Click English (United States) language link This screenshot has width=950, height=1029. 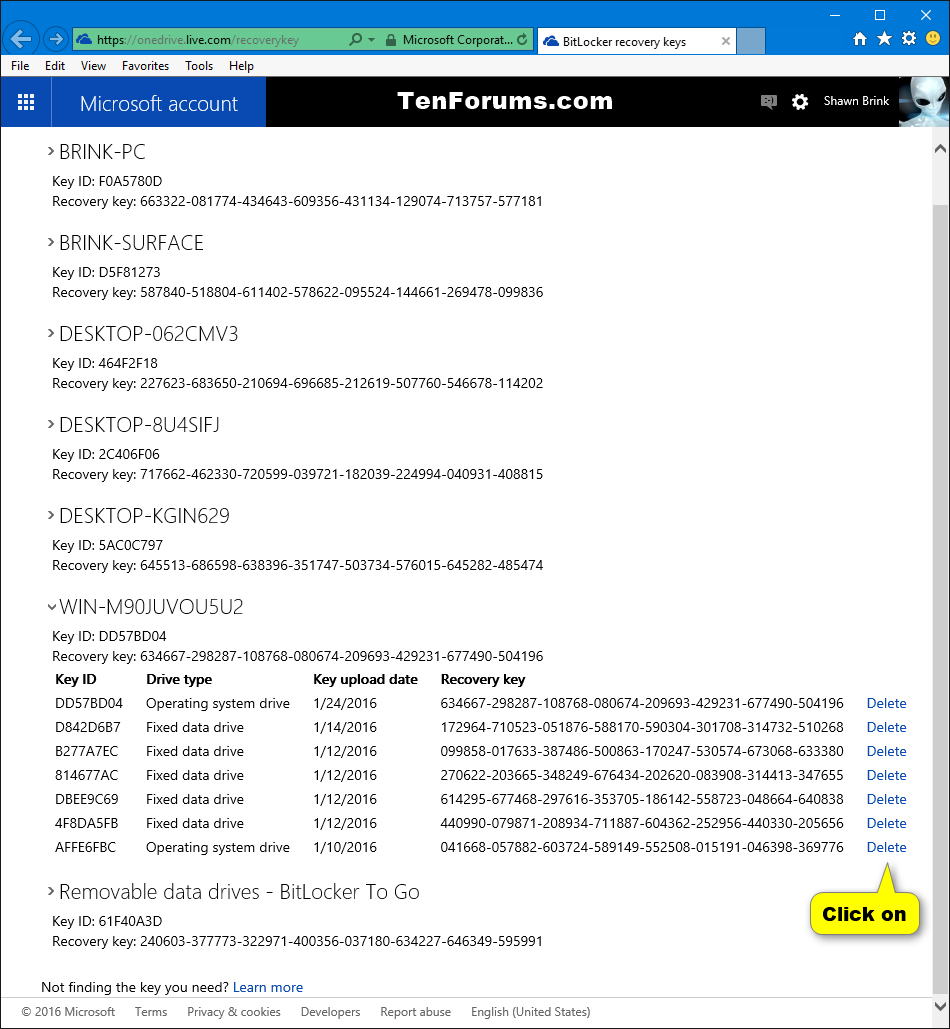pos(531,1012)
